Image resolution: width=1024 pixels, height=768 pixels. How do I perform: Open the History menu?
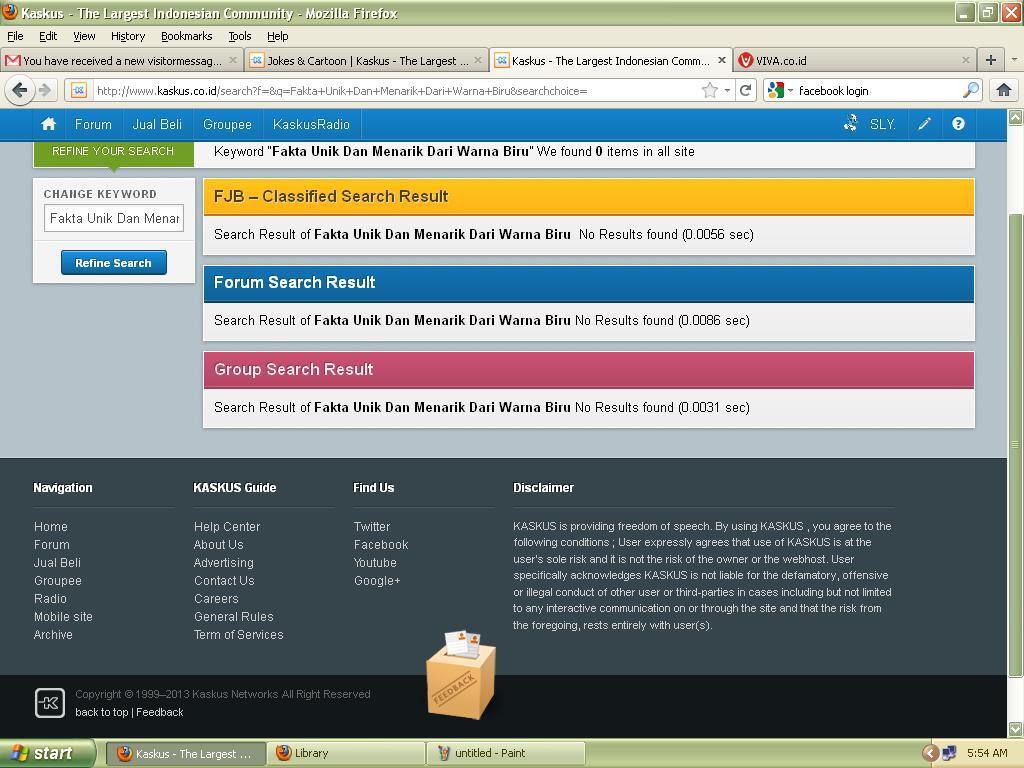(128, 36)
